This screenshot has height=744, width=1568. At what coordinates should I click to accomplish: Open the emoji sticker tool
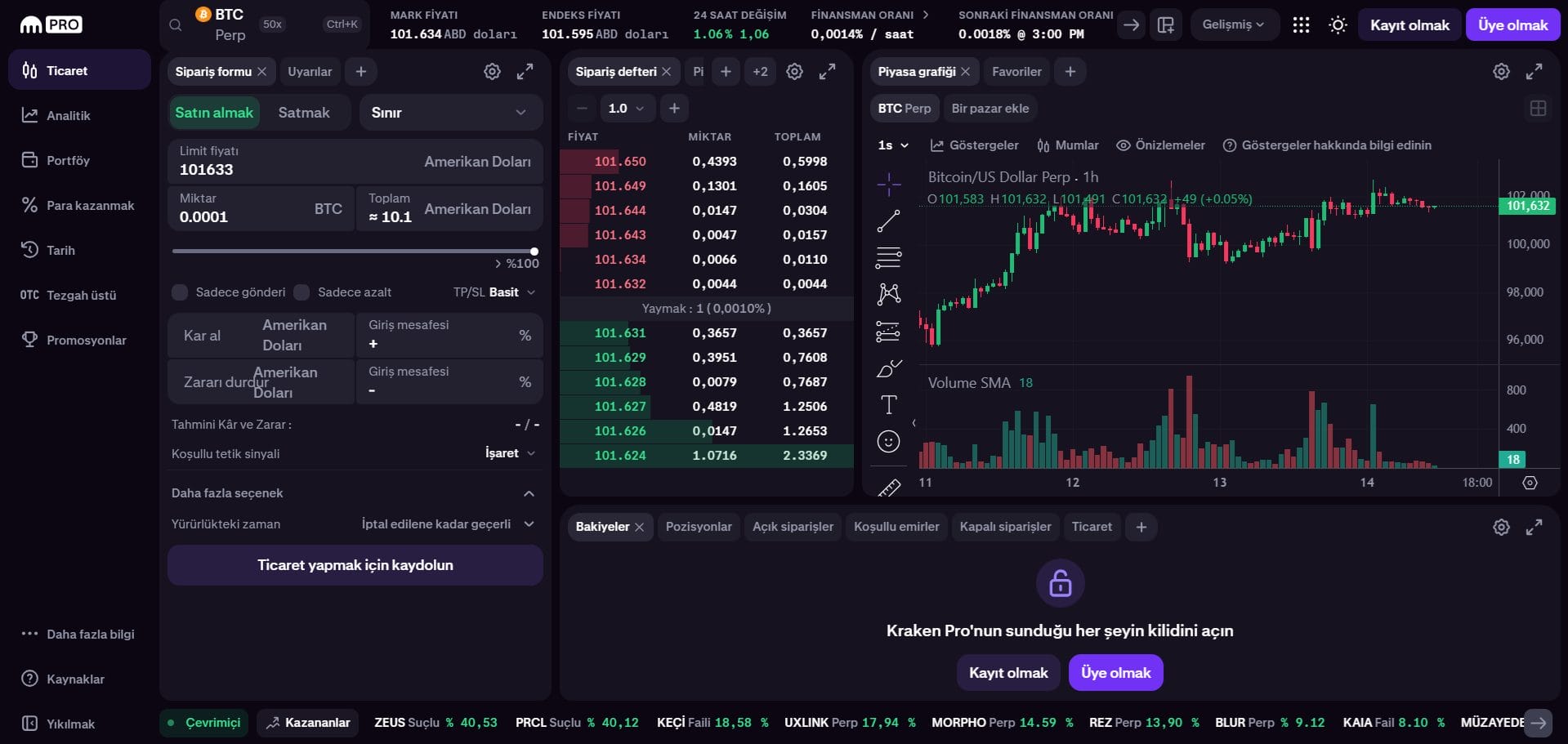pos(888,442)
